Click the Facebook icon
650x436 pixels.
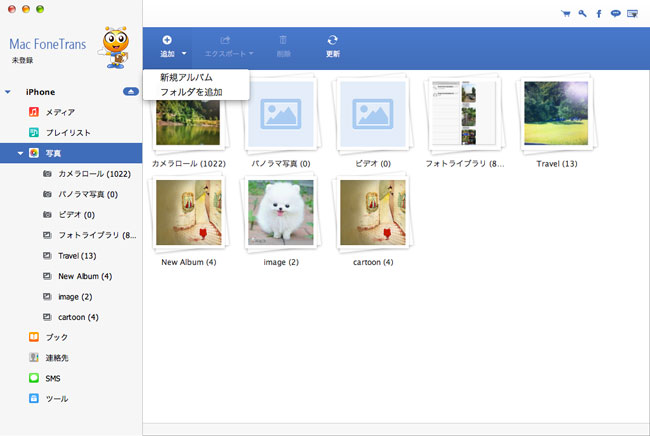(598, 14)
